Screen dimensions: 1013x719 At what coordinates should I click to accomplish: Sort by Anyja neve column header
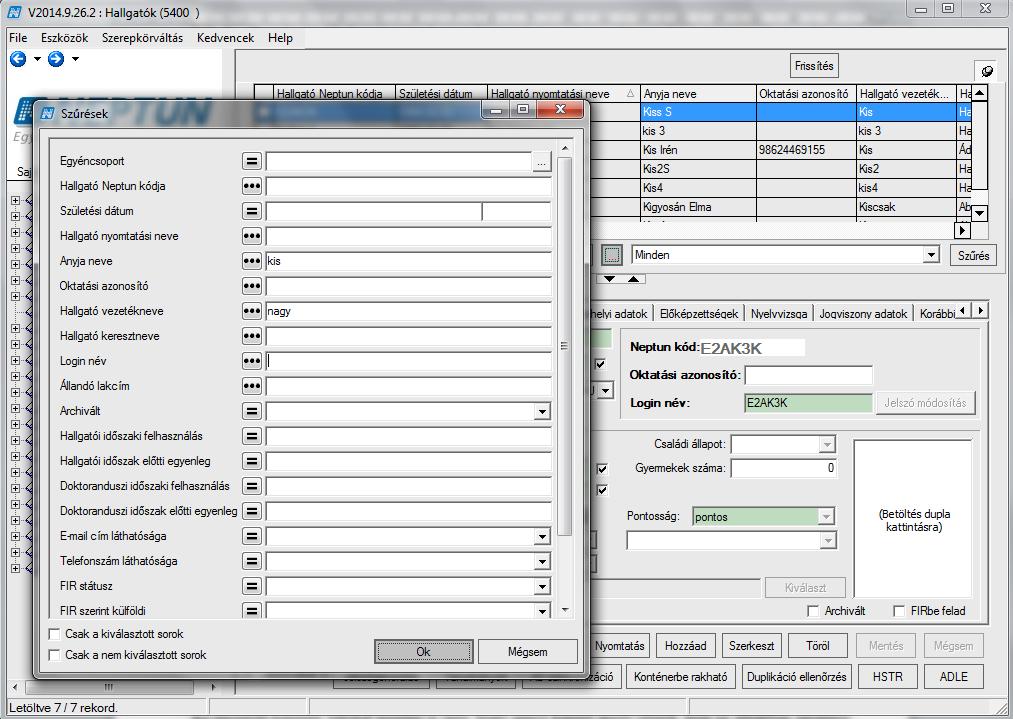[698, 94]
